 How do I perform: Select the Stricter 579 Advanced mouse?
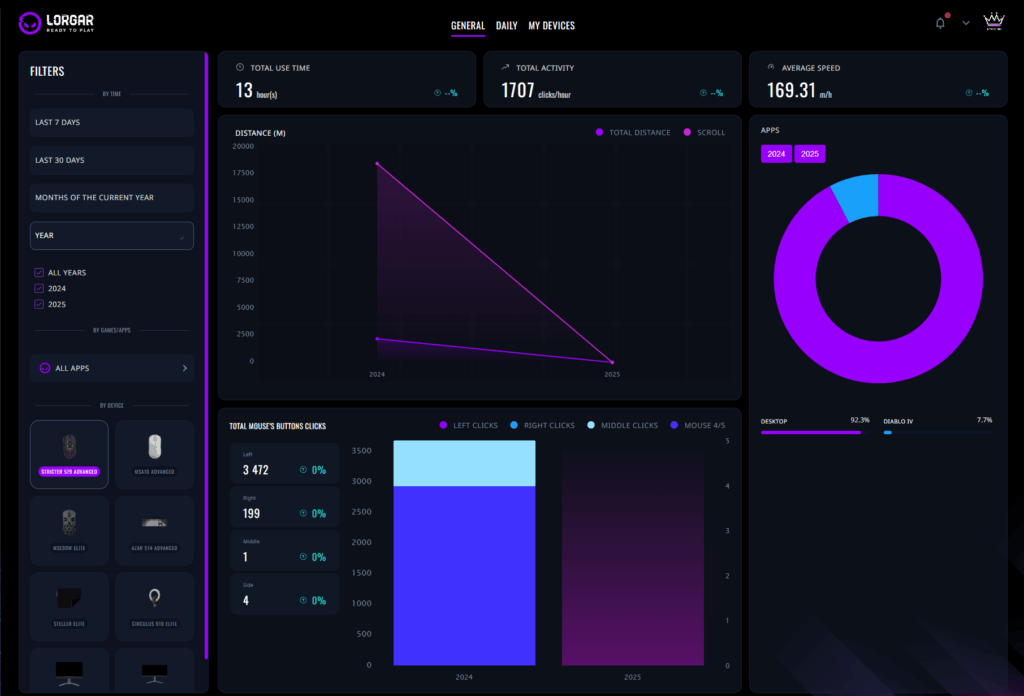[x=69, y=454]
